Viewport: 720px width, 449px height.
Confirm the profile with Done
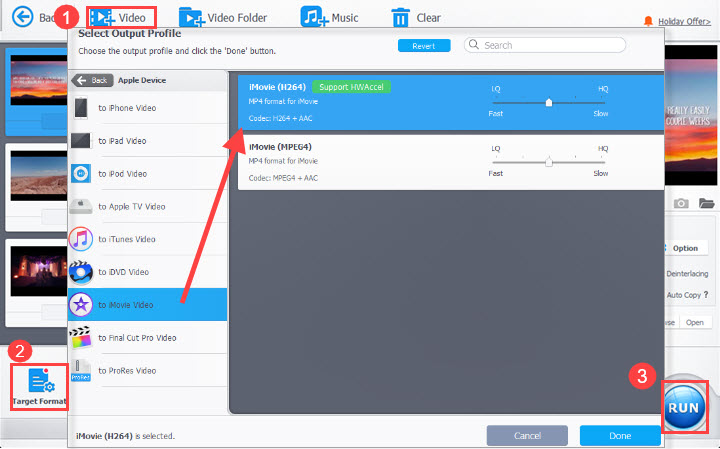620,435
